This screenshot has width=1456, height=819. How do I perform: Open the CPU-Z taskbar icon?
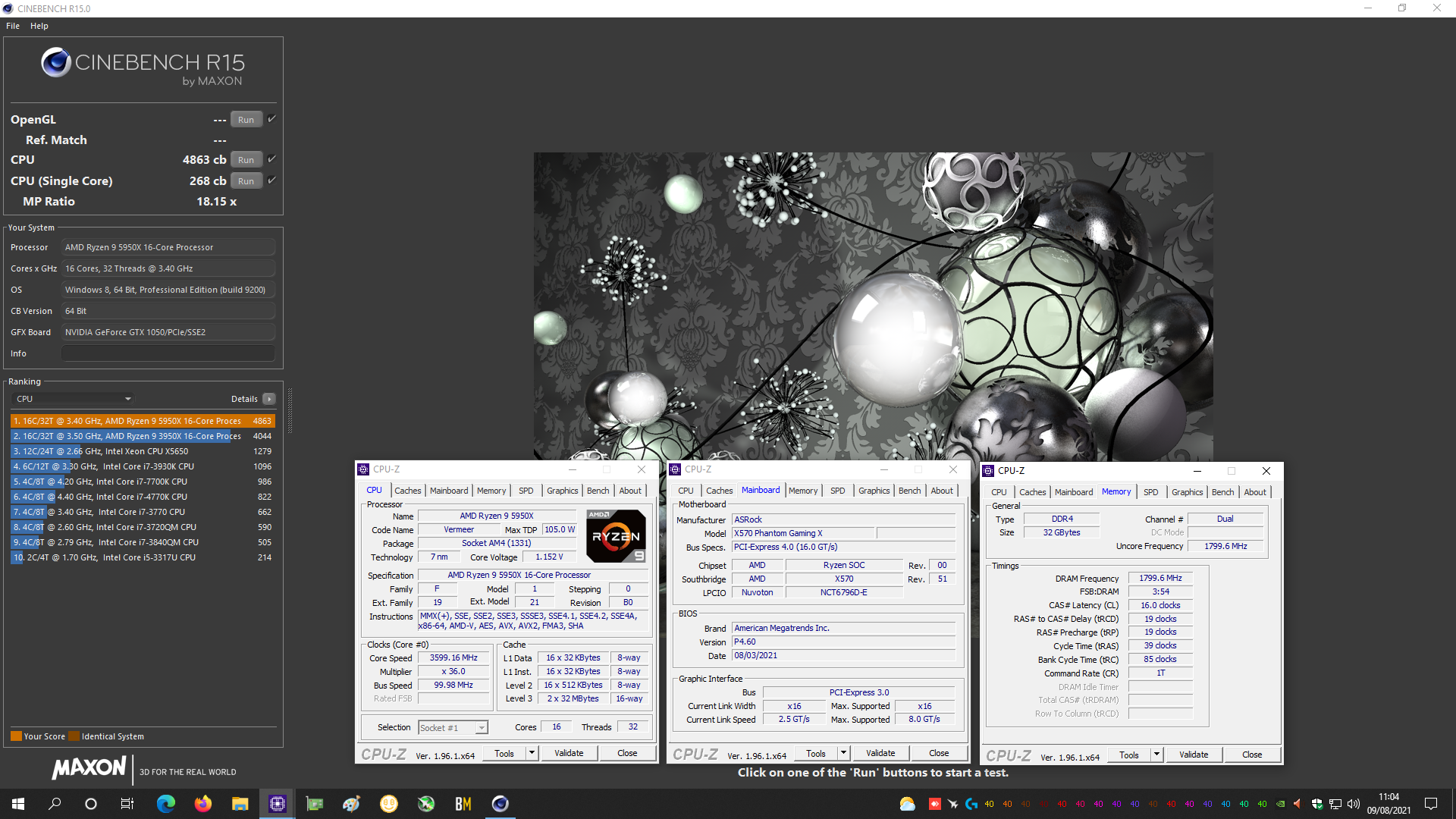(277, 804)
